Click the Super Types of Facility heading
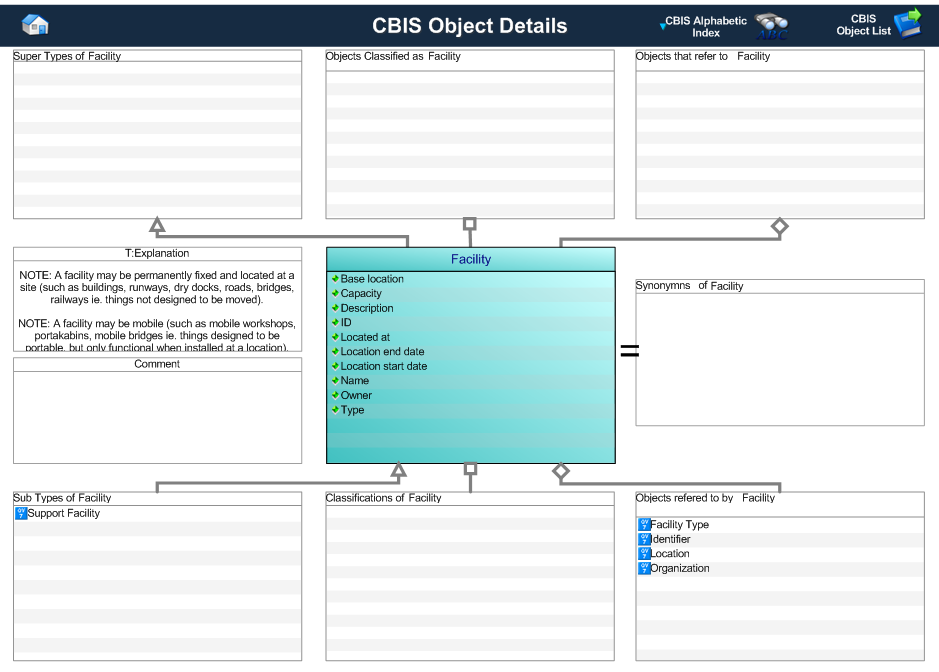 (x=67, y=56)
